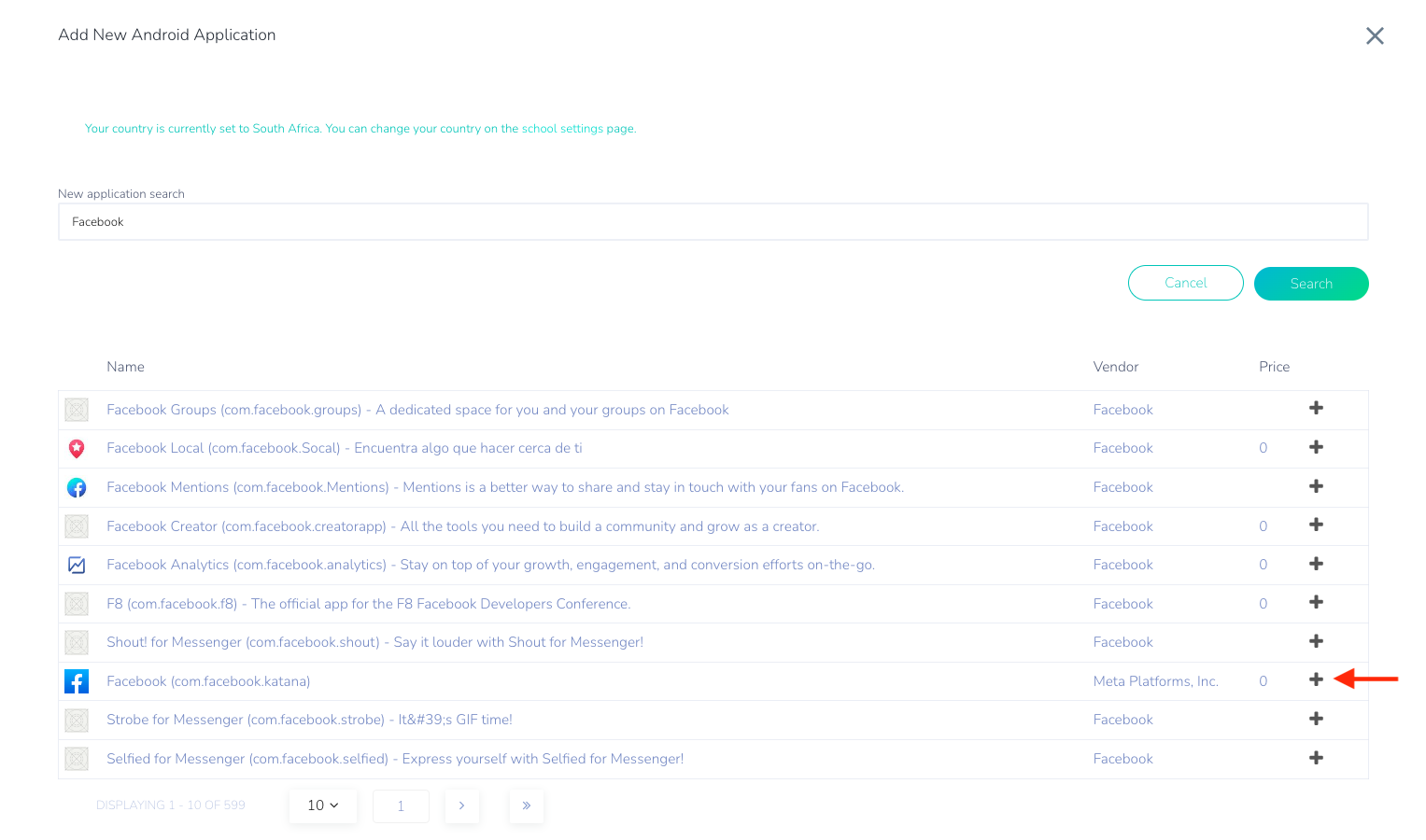
Task: Click Facebook Groups placeholder app icon
Action: (x=77, y=410)
